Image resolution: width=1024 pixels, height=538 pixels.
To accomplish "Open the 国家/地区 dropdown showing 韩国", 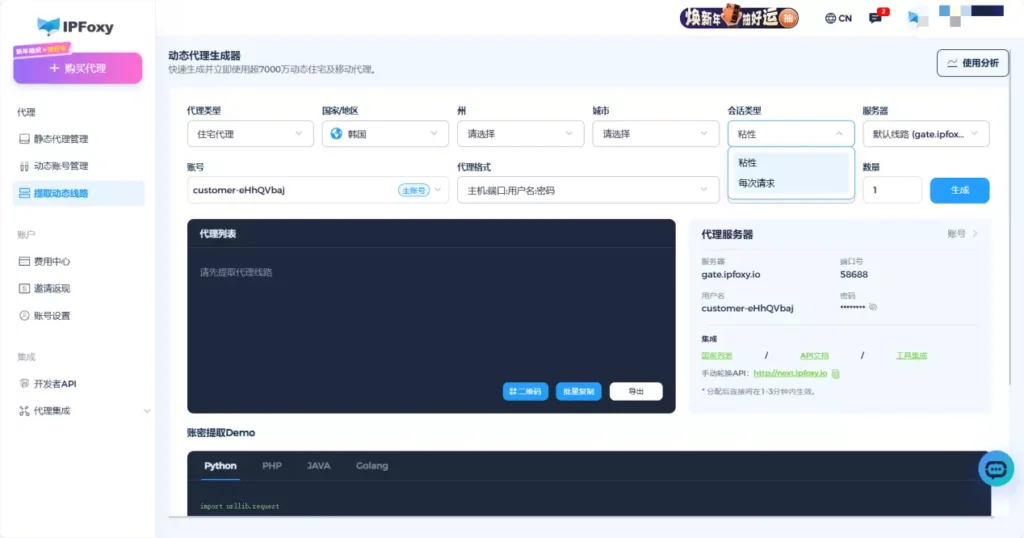I will 385,134.
